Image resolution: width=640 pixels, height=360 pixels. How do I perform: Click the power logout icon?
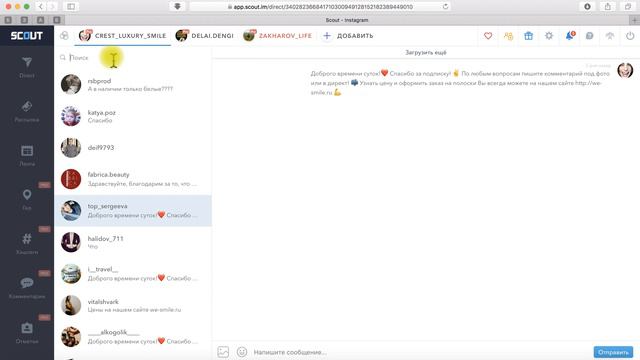click(630, 36)
